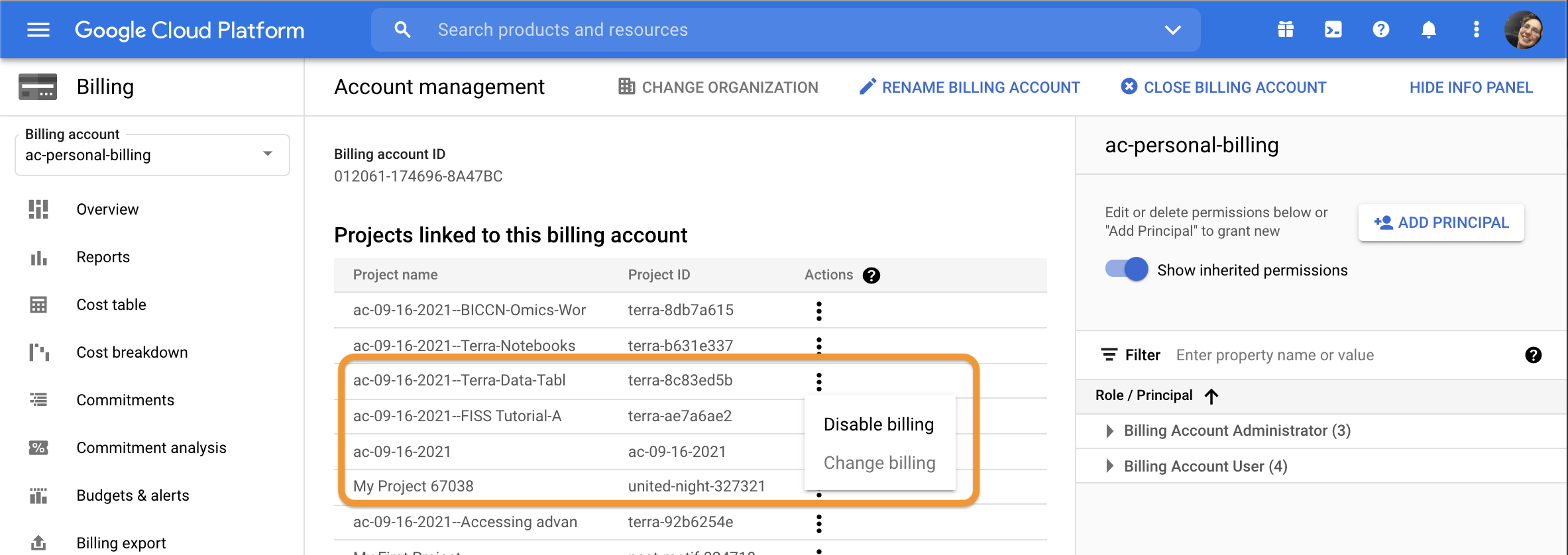1568x555 pixels.
Task: Open user profile avatar
Action: coord(1524,30)
